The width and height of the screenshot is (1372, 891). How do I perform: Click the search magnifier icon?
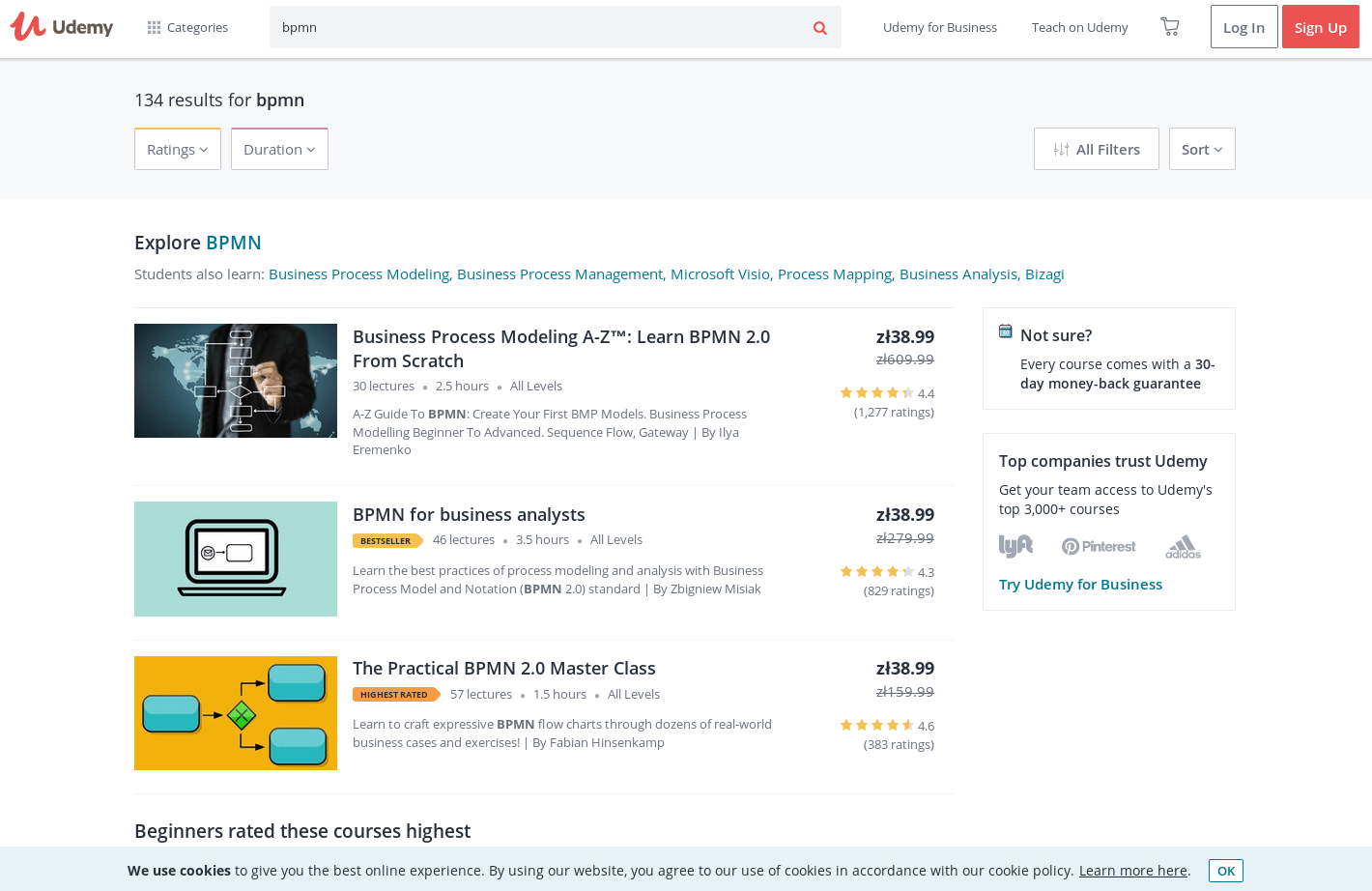pyautogui.click(x=820, y=28)
